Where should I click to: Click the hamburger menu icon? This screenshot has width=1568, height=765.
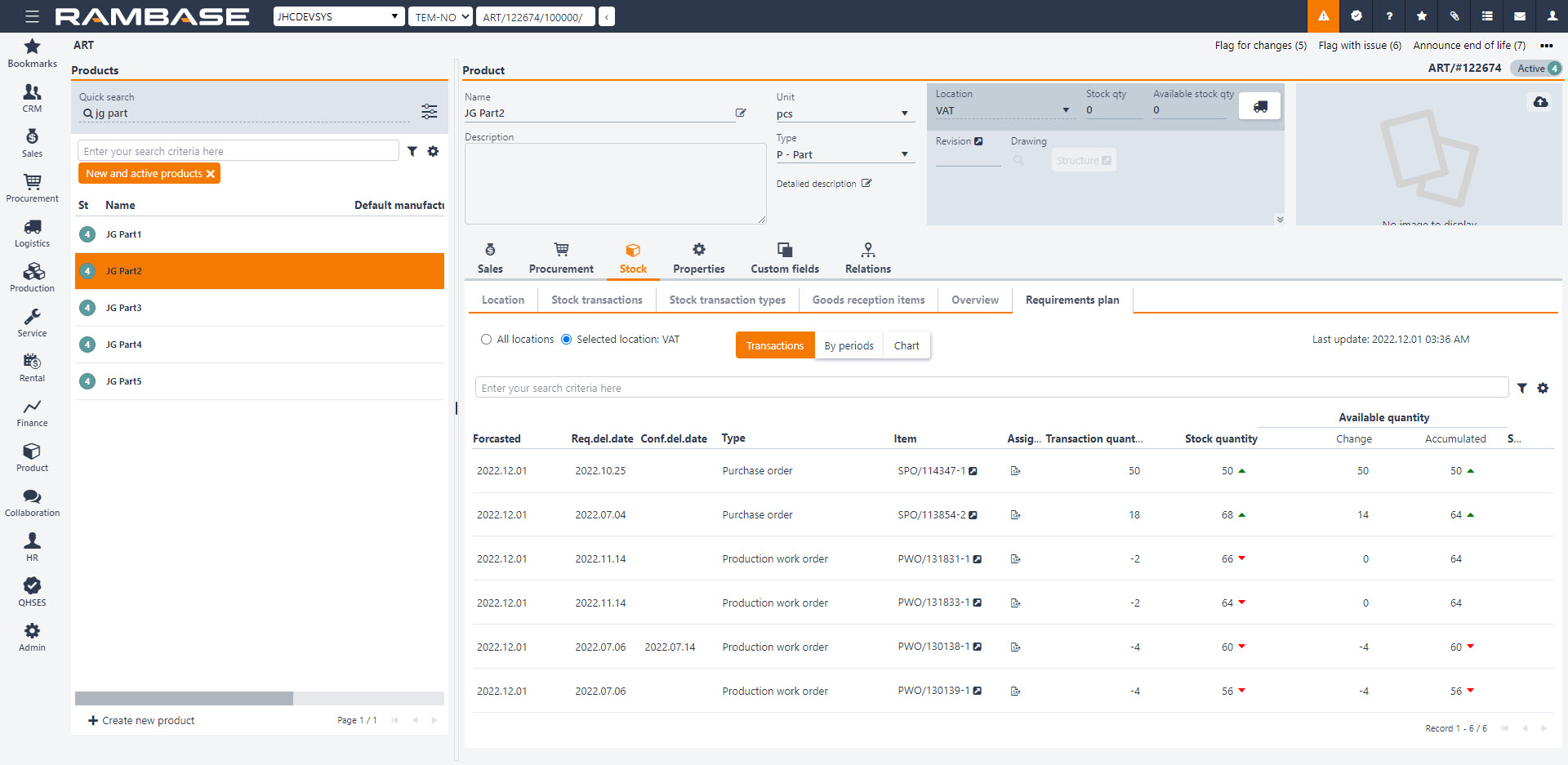coord(32,16)
